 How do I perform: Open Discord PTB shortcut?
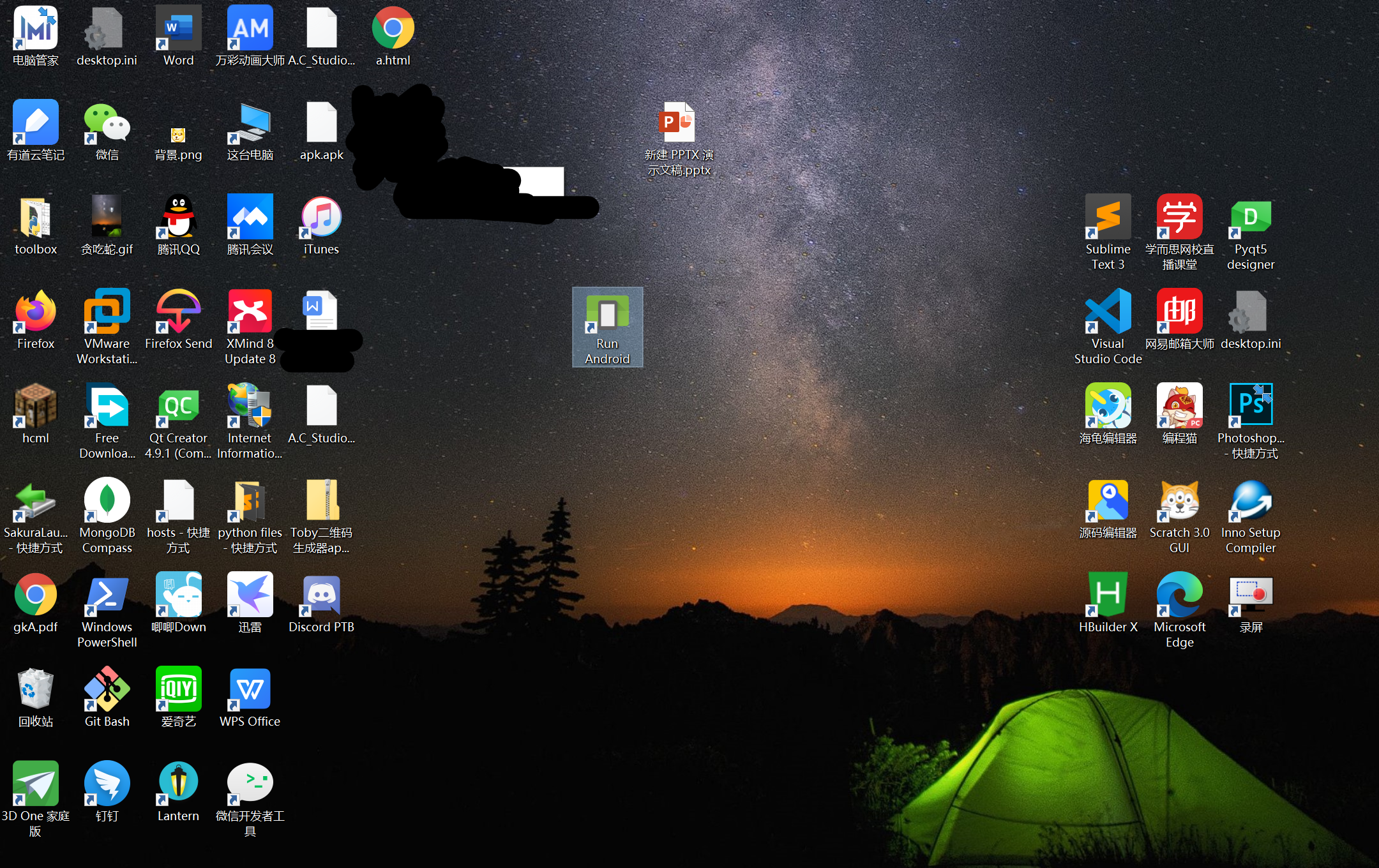[322, 603]
